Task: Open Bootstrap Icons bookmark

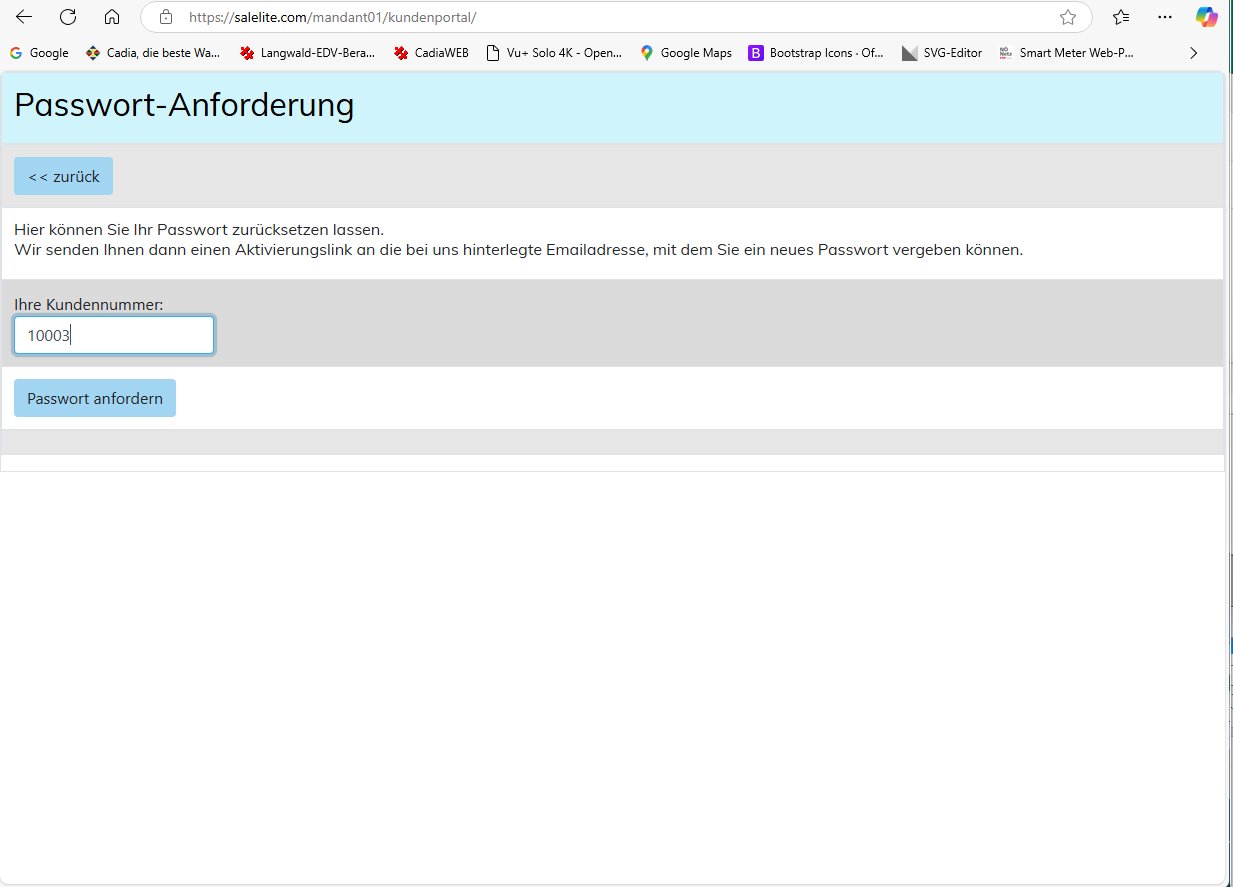Action: (x=816, y=53)
